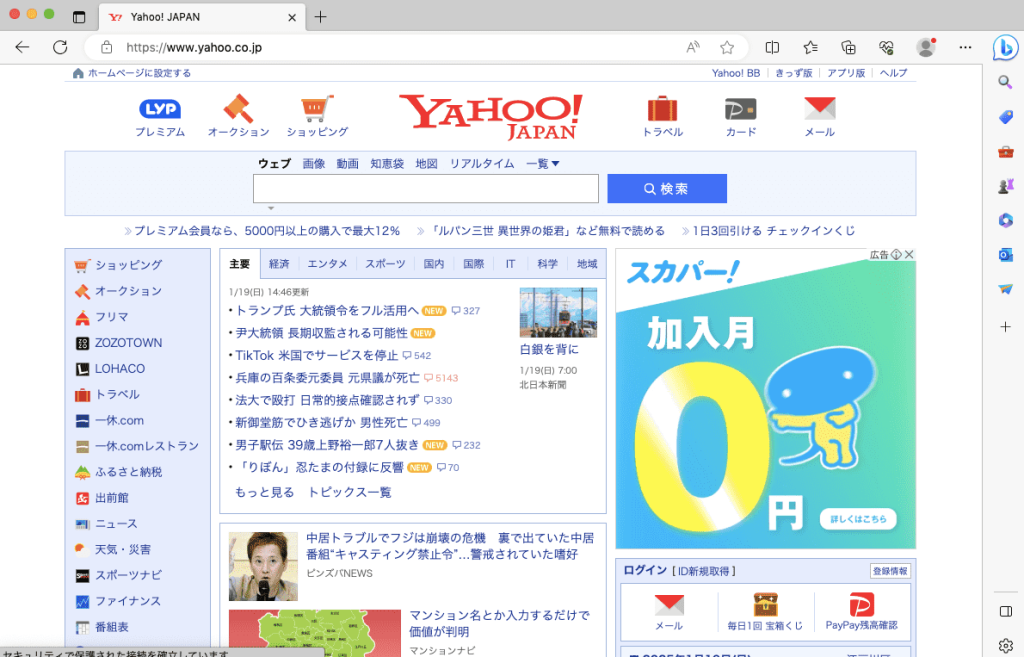The width and height of the screenshot is (1024, 657).
Task: Open the profile avatar icon
Action: pos(925,47)
